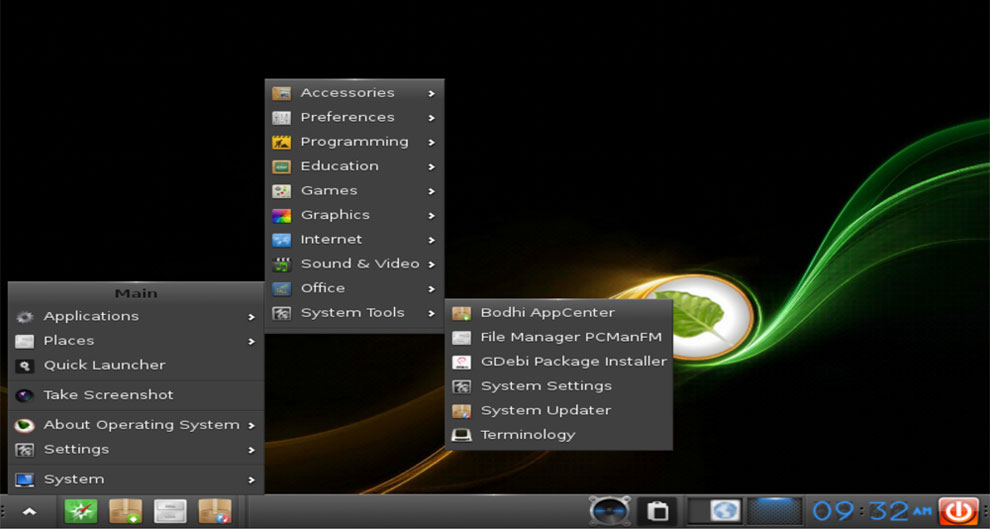Expand the Applications arrow in Main menu
The height and width of the screenshot is (529, 990).
[x=251, y=317]
